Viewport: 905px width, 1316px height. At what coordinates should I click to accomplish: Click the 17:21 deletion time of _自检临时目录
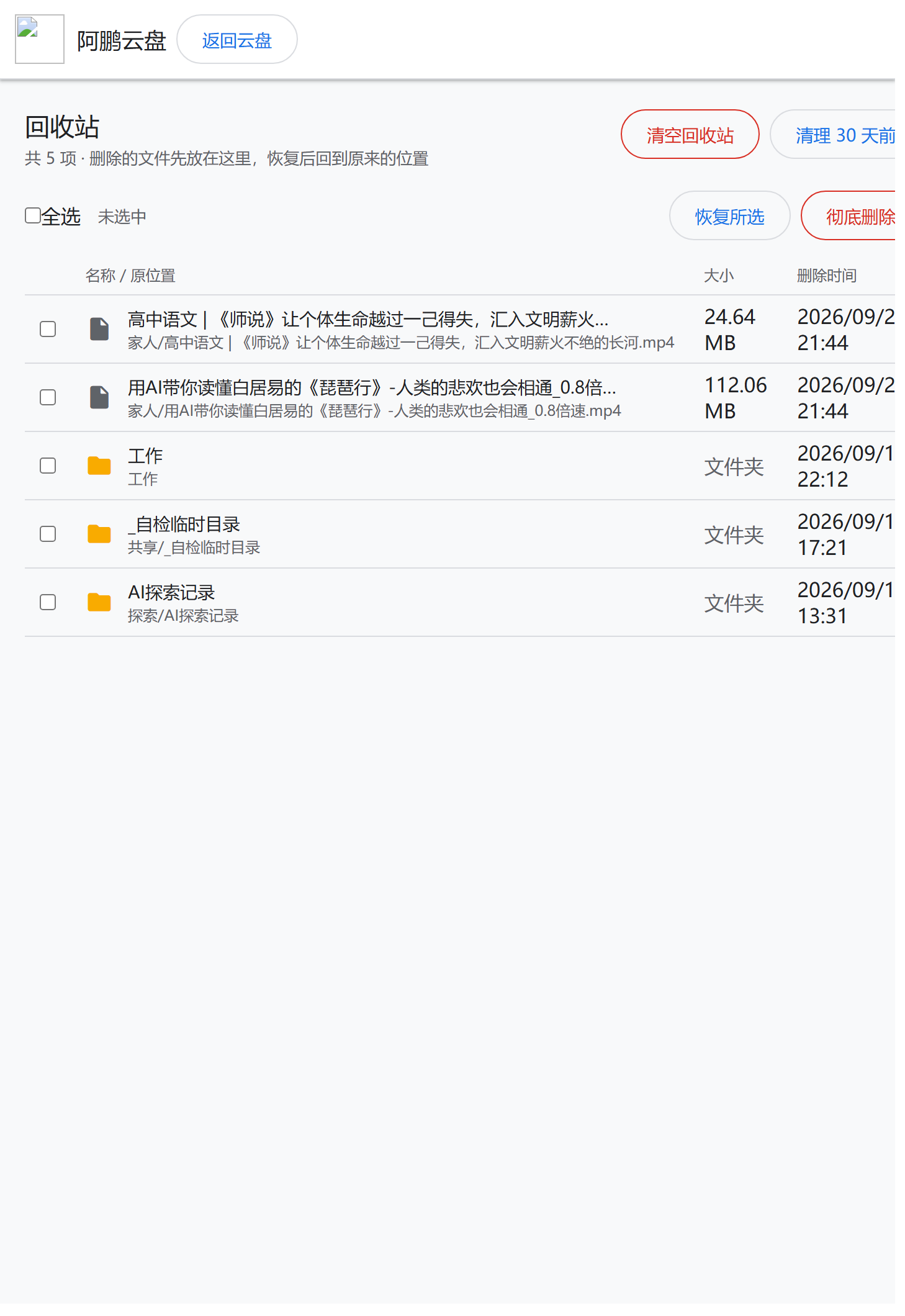coord(822,548)
